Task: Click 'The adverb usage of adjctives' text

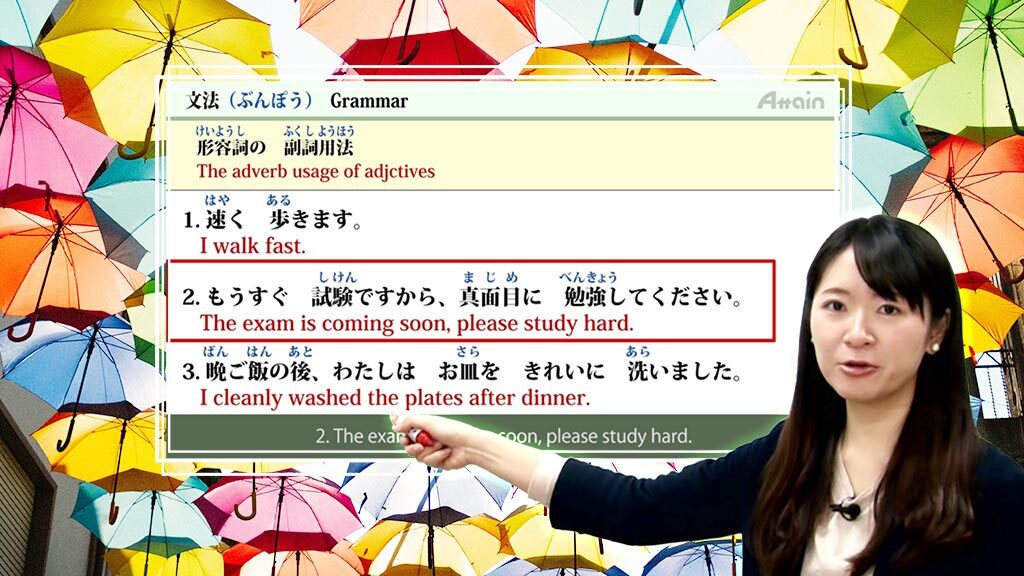Action: pos(315,172)
